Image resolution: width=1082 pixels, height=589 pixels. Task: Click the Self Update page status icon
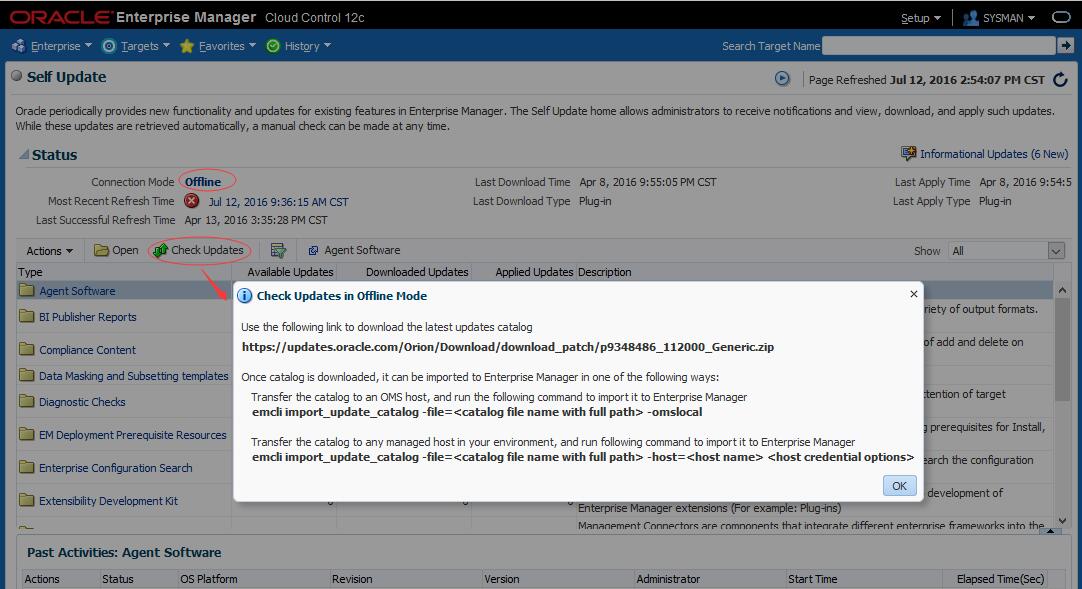point(17,76)
